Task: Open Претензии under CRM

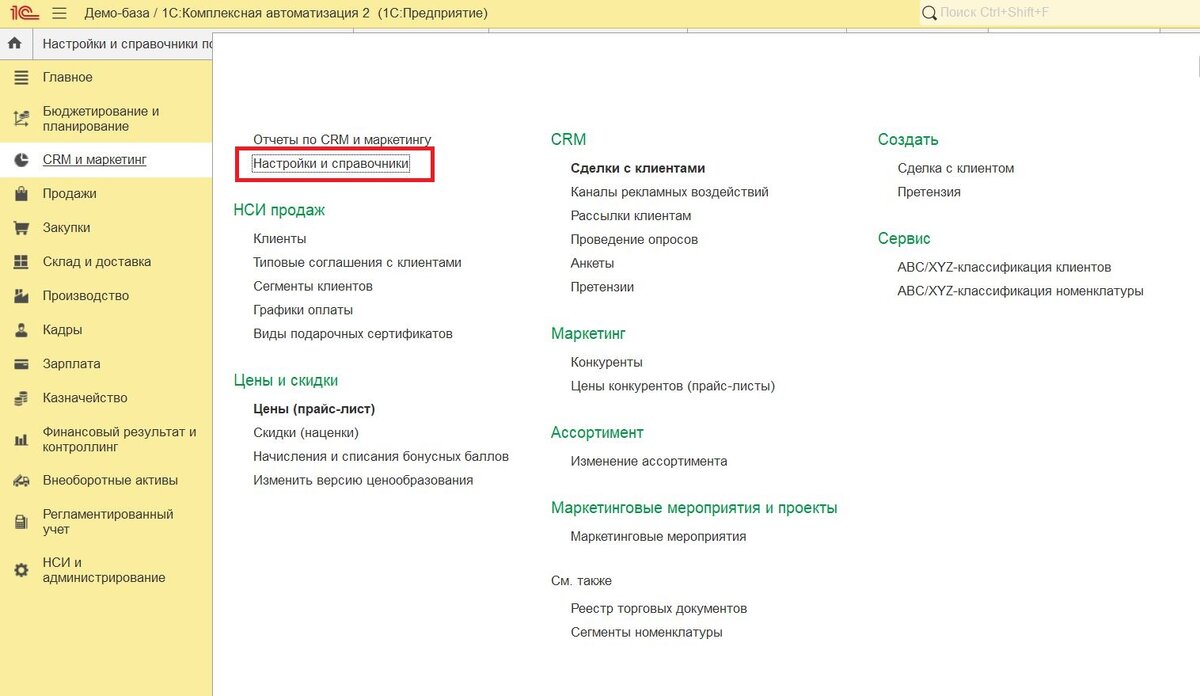Action: click(x=602, y=287)
